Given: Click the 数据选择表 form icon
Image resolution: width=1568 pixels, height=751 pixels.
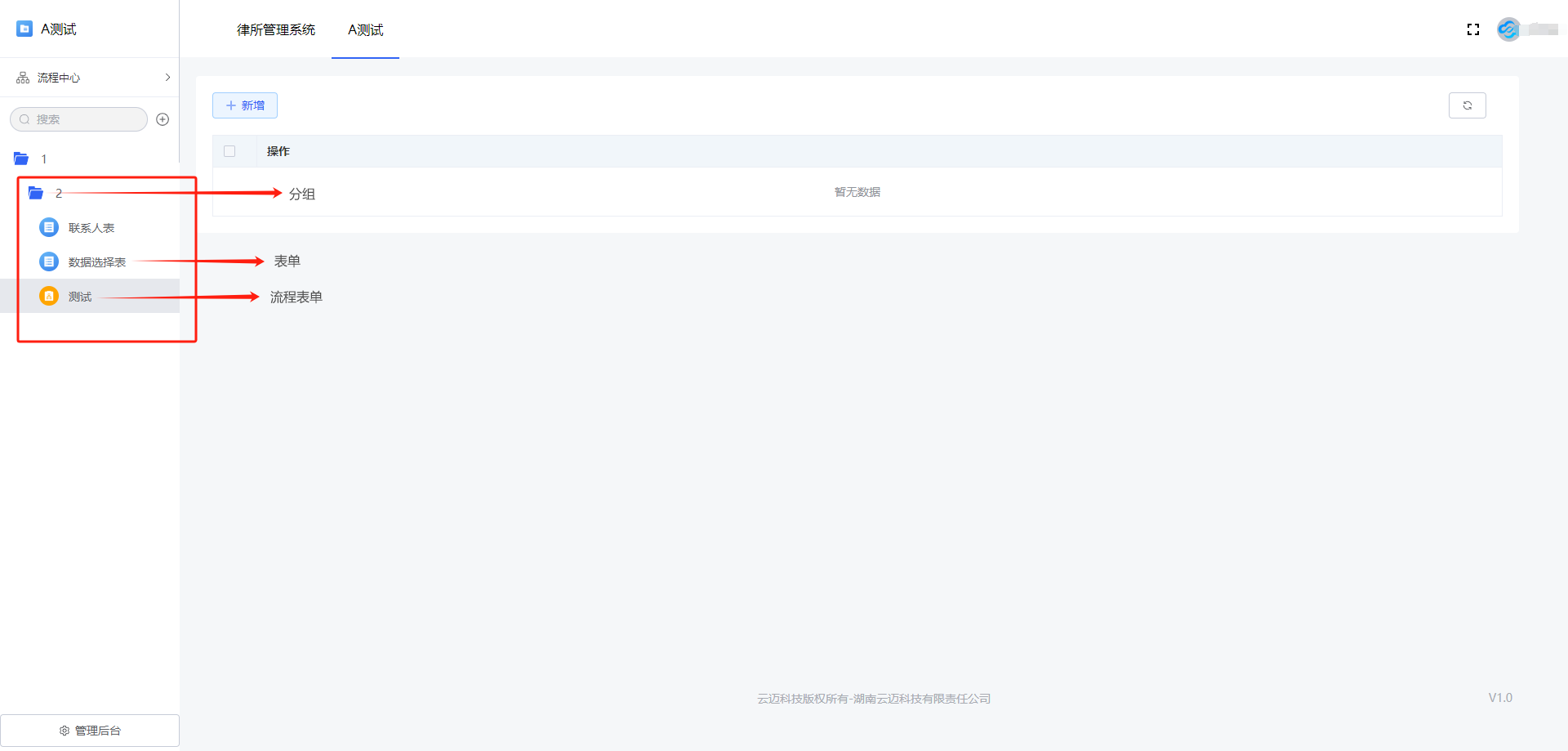Looking at the screenshot, I should [x=49, y=262].
